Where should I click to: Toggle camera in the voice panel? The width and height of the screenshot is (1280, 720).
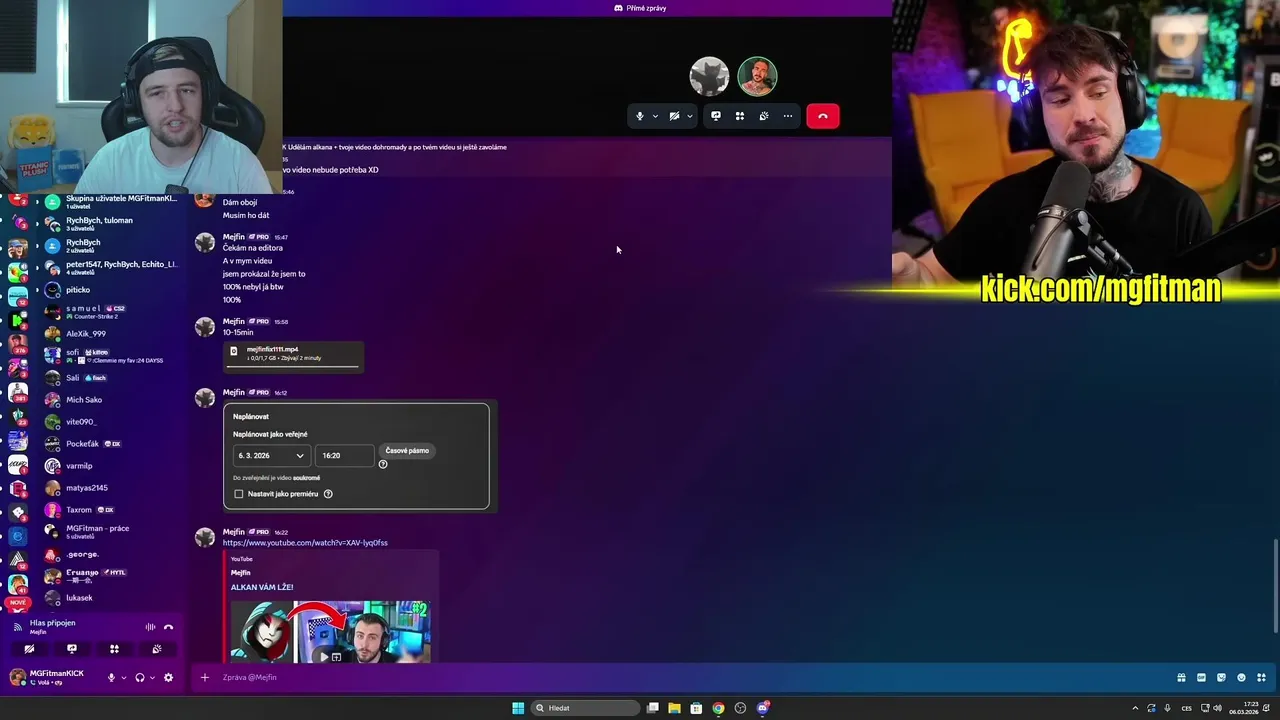(x=29, y=649)
